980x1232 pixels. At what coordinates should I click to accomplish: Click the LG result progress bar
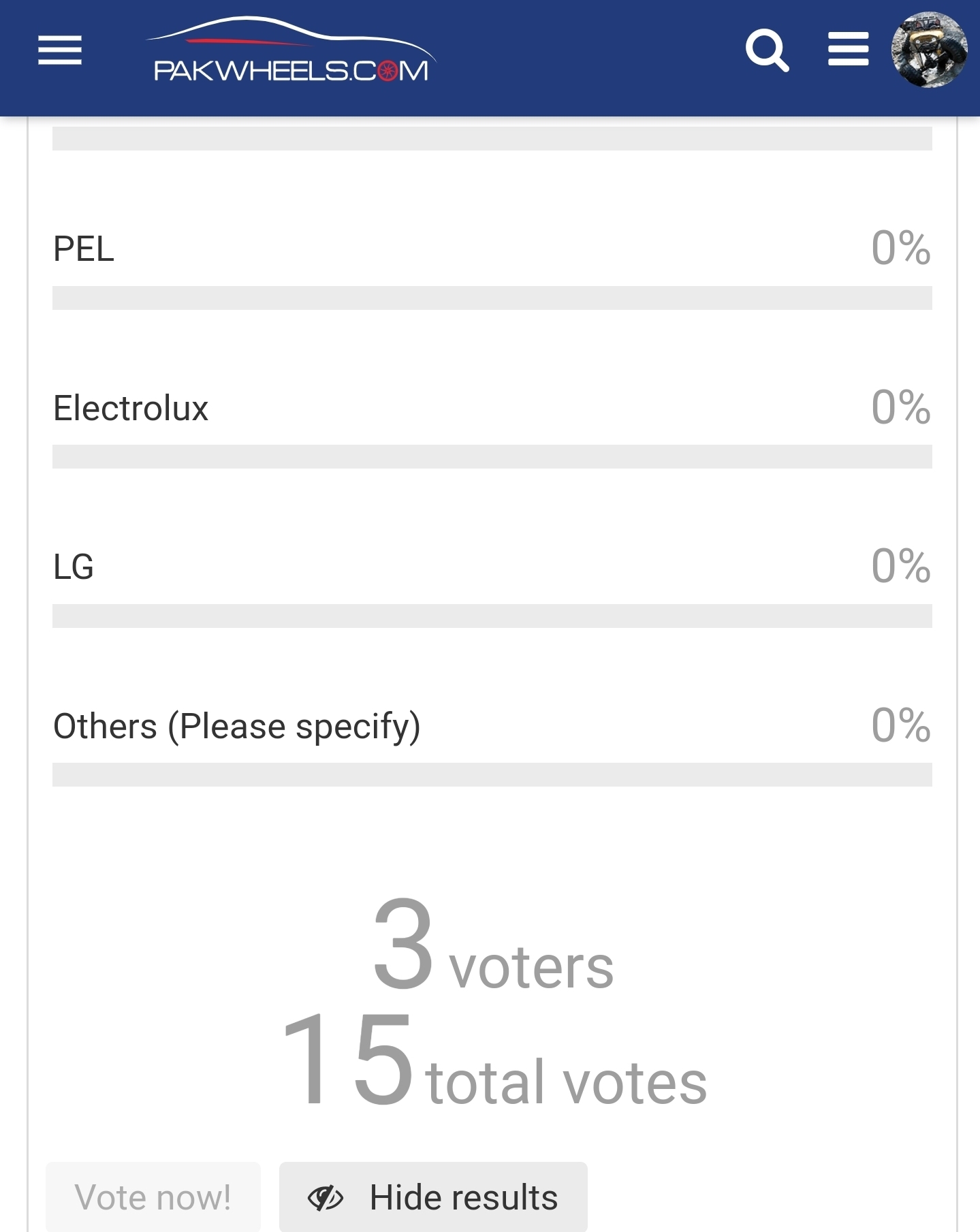(x=492, y=616)
